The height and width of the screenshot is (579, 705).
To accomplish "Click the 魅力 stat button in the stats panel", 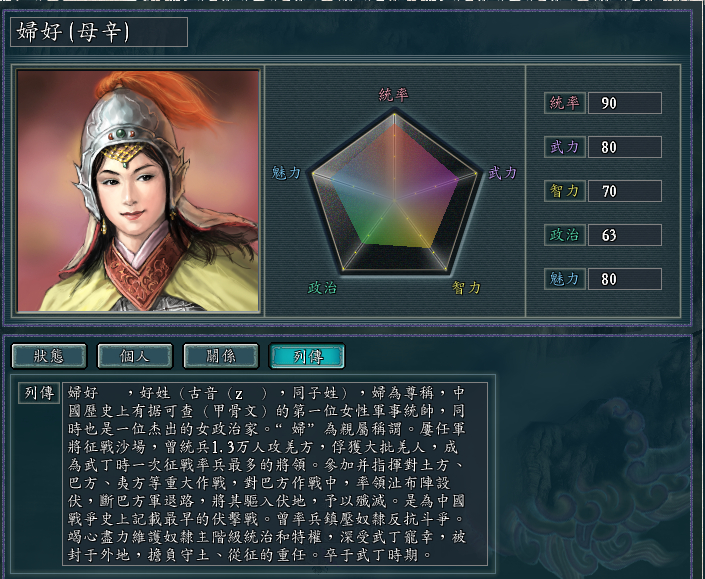I will (564, 279).
